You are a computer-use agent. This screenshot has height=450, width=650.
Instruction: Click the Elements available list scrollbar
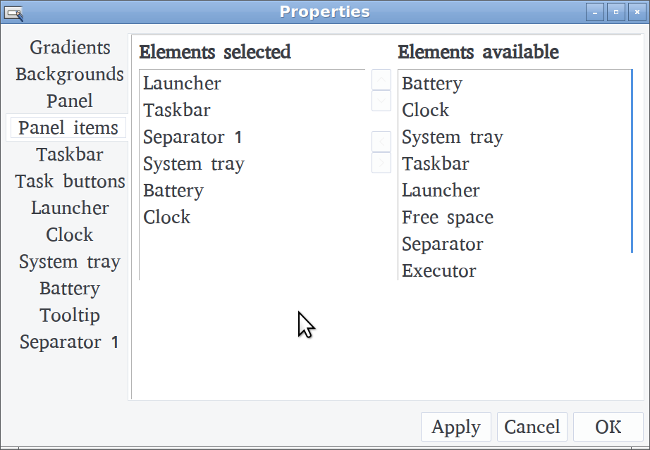[632, 160]
